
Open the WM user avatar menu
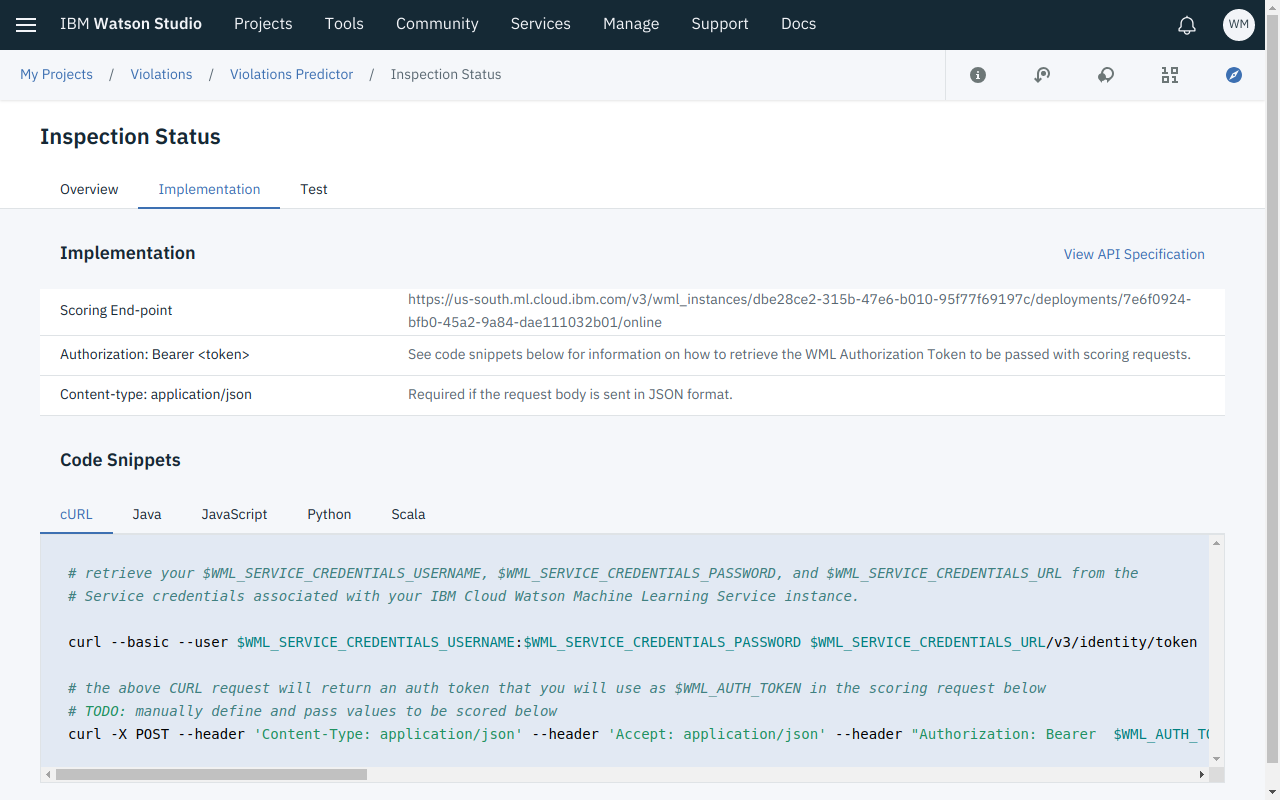pos(1239,25)
